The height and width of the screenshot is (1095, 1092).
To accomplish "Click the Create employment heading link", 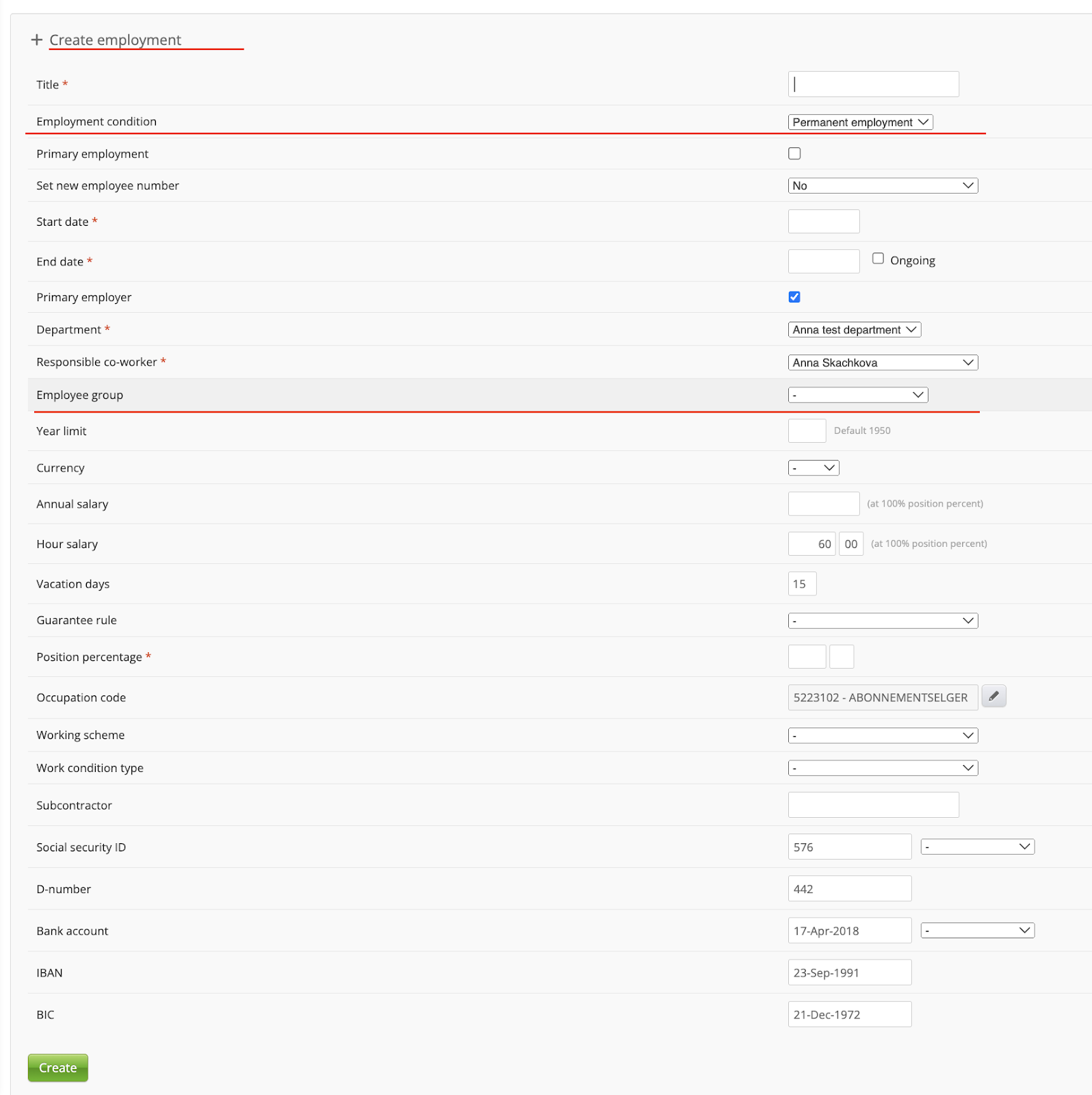I will 115,40.
